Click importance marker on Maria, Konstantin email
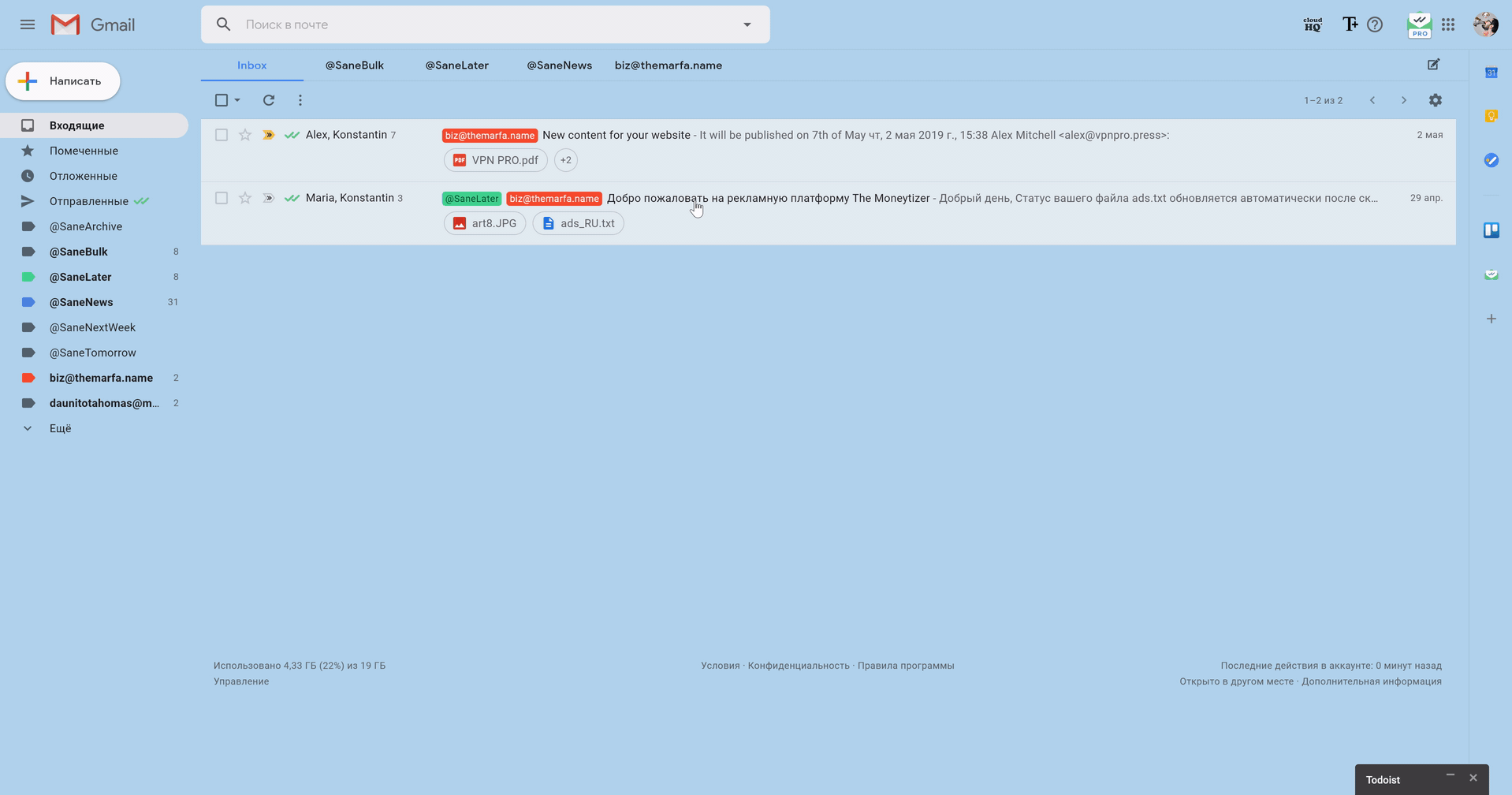 pos(269,198)
